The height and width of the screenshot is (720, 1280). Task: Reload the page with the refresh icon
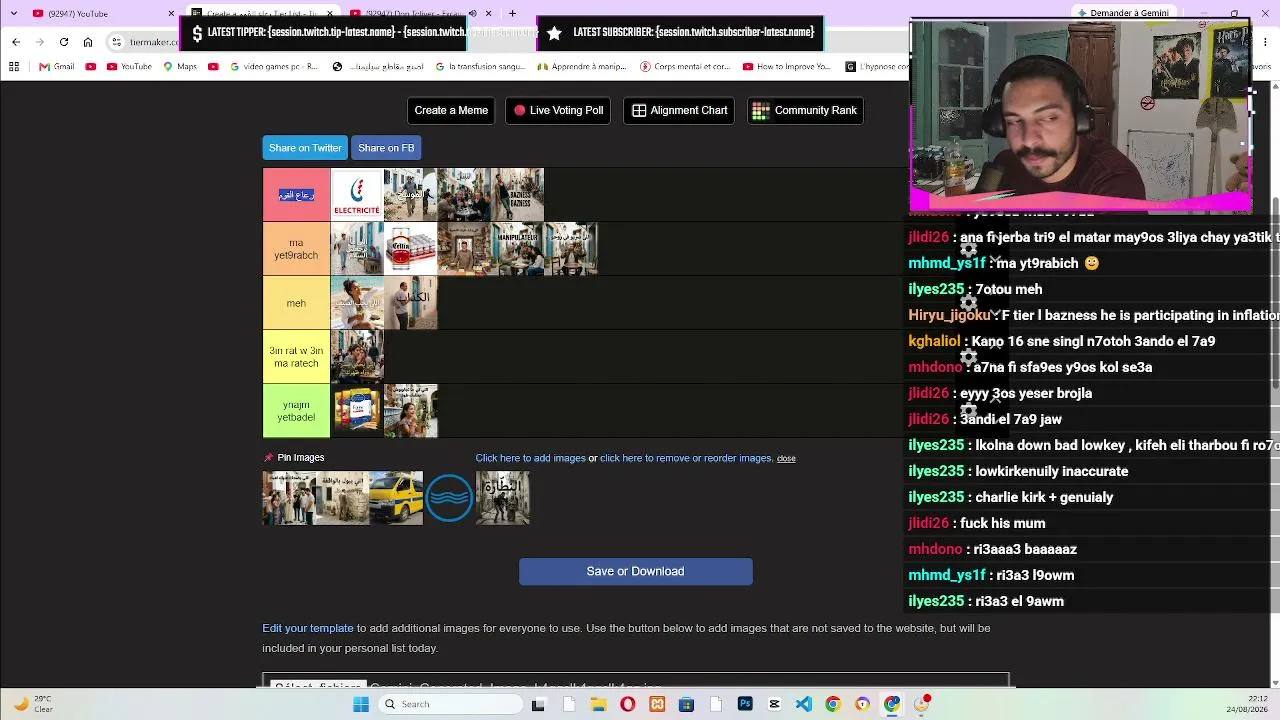pos(64,42)
